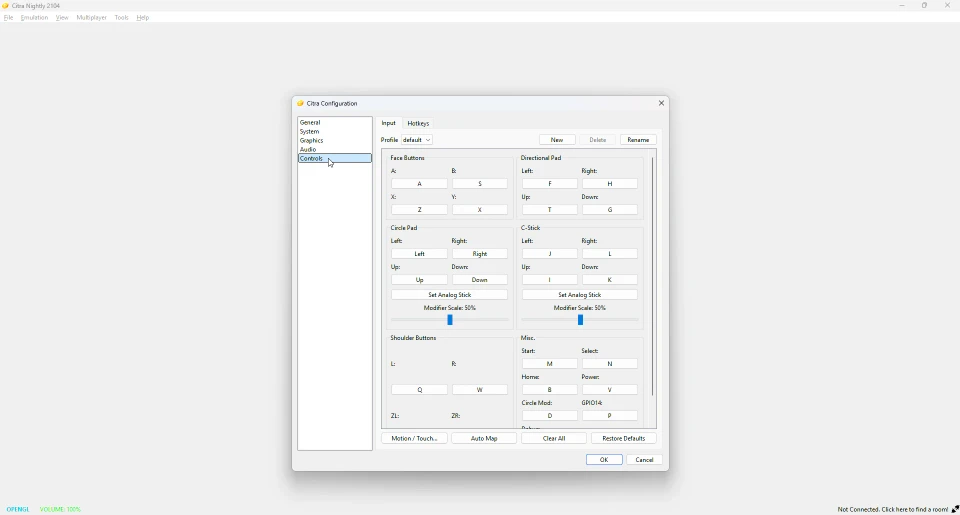Remap the L shoulder button bound to Q

pyautogui.click(x=419, y=389)
